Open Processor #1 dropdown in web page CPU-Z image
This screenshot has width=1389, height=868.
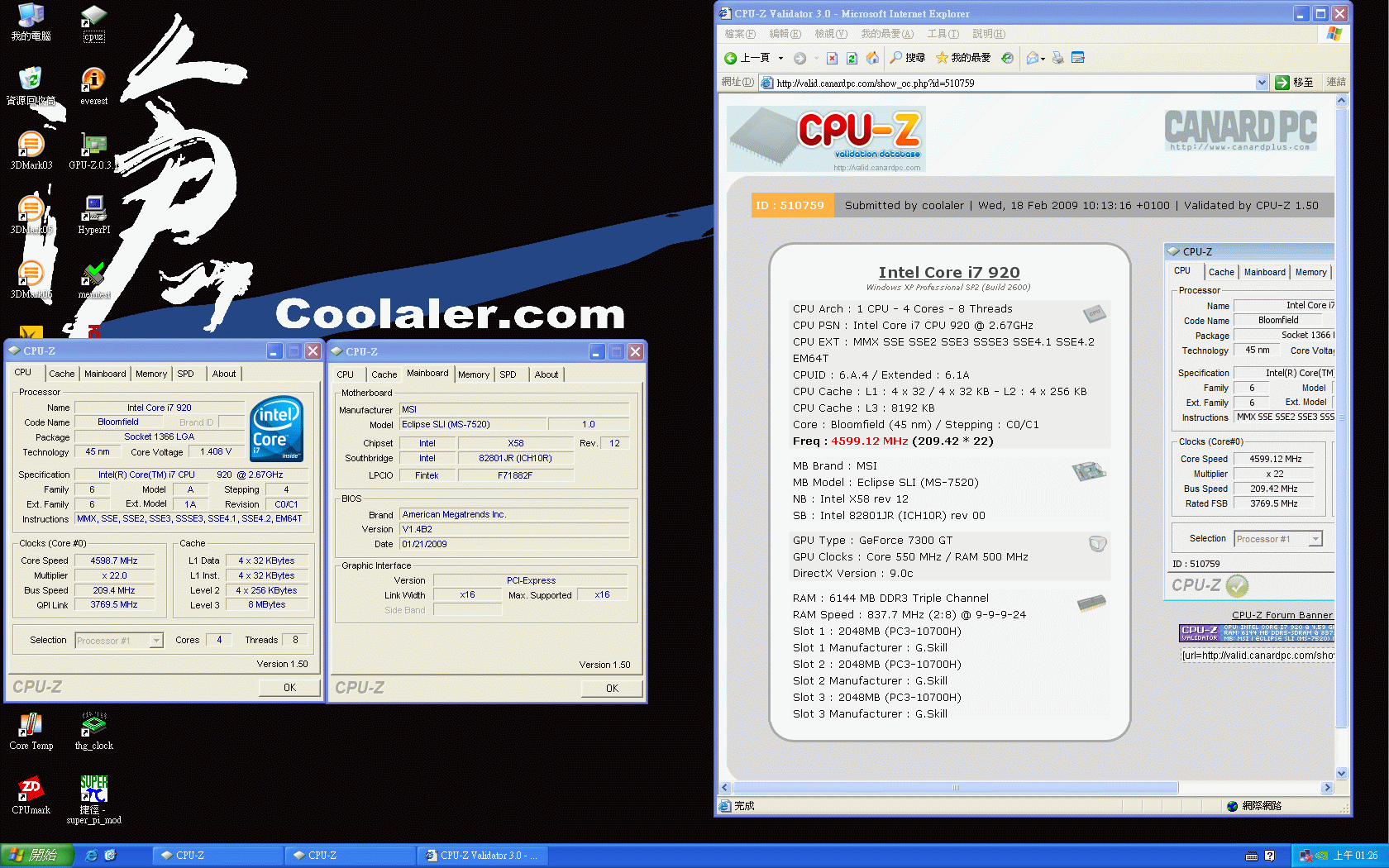pyautogui.click(x=1315, y=539)
